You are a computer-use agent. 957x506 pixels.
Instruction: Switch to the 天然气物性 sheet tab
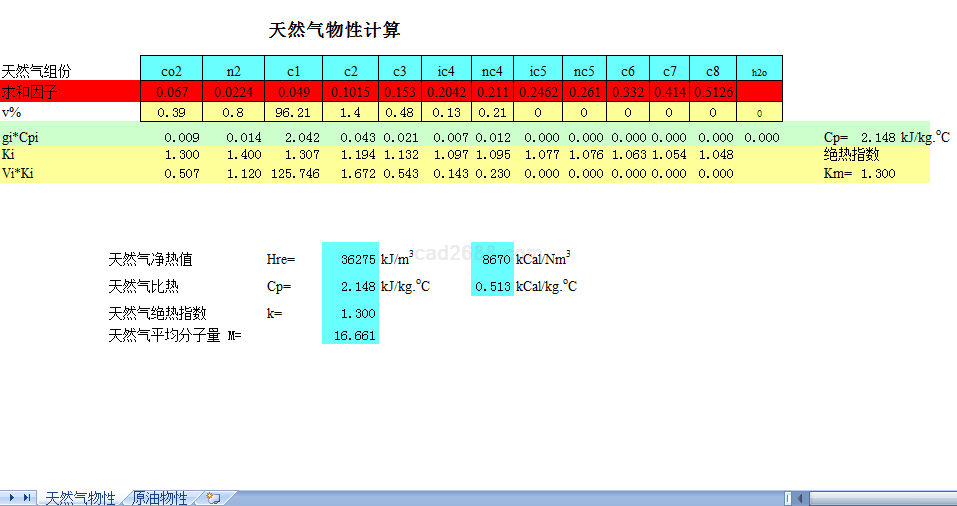coord(80,498)
